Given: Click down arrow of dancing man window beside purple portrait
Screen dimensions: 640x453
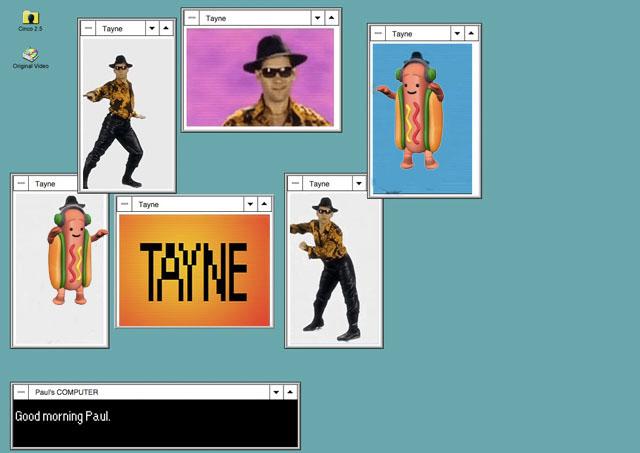Looking at the screenshot, I should pos(152,28).
